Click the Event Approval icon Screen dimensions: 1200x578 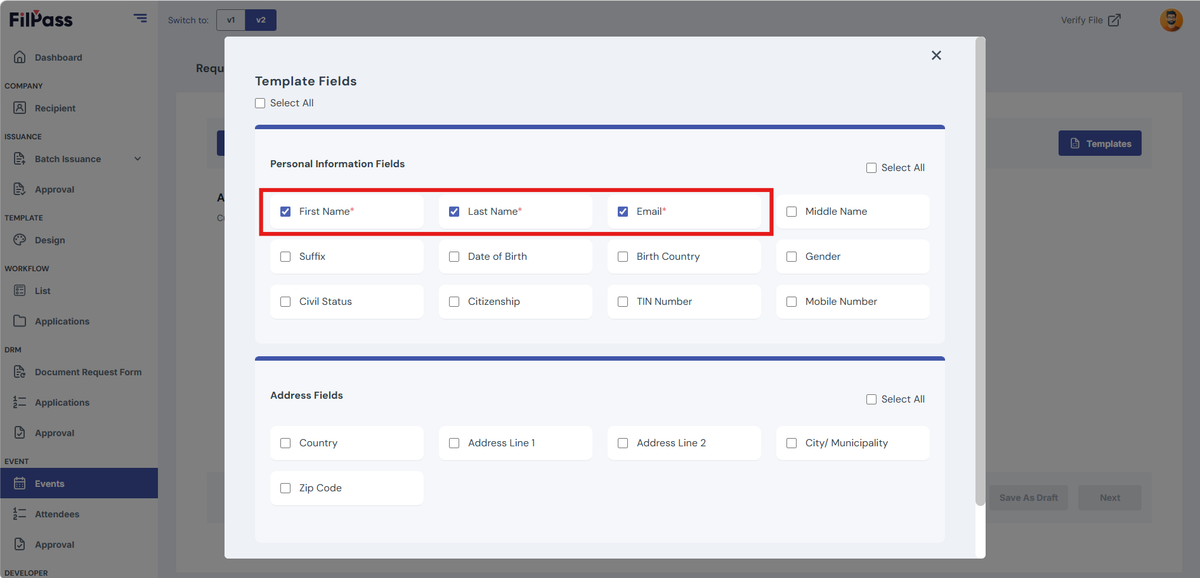pos(20,544)
